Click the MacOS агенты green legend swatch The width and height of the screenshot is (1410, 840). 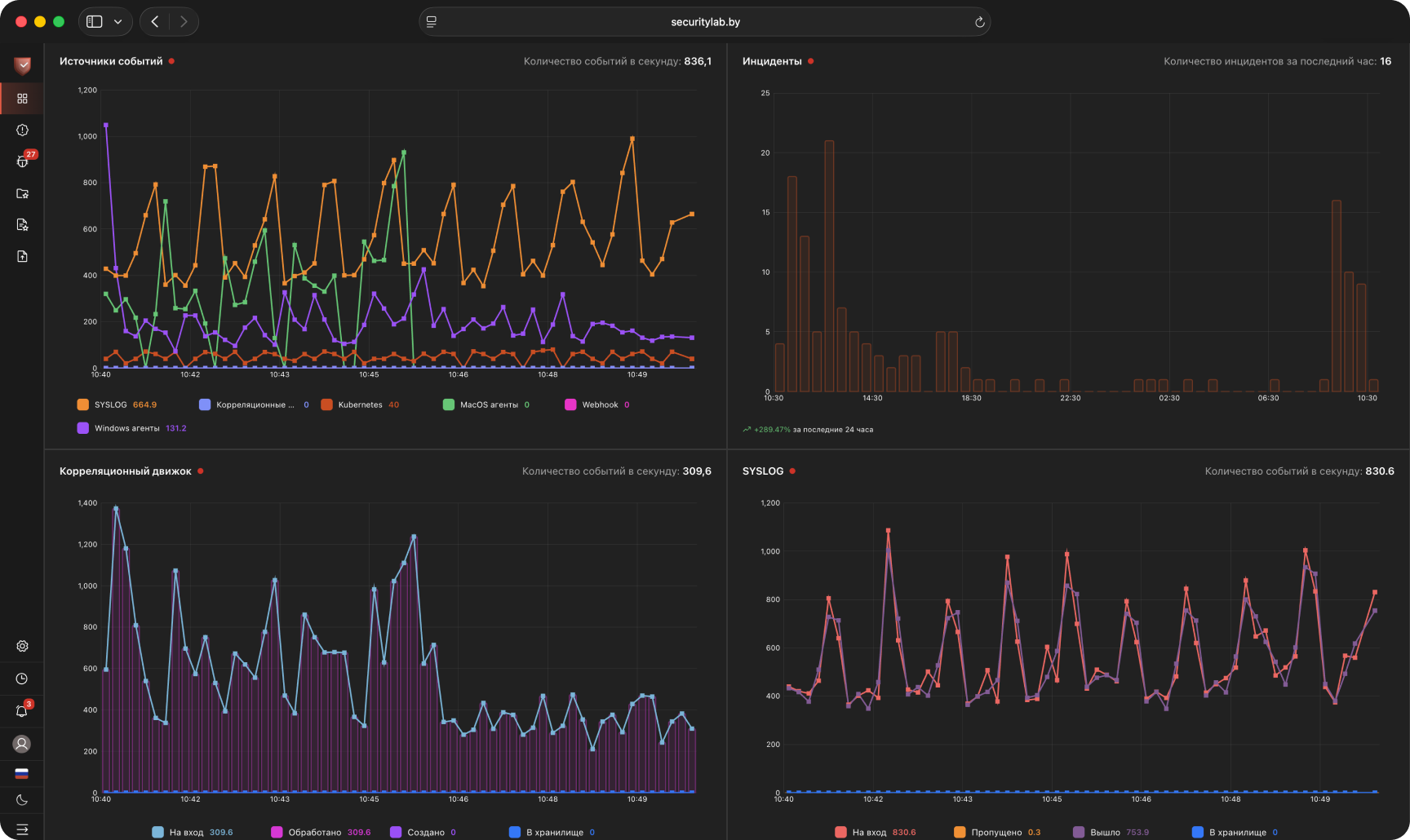[x=449, y=405]
